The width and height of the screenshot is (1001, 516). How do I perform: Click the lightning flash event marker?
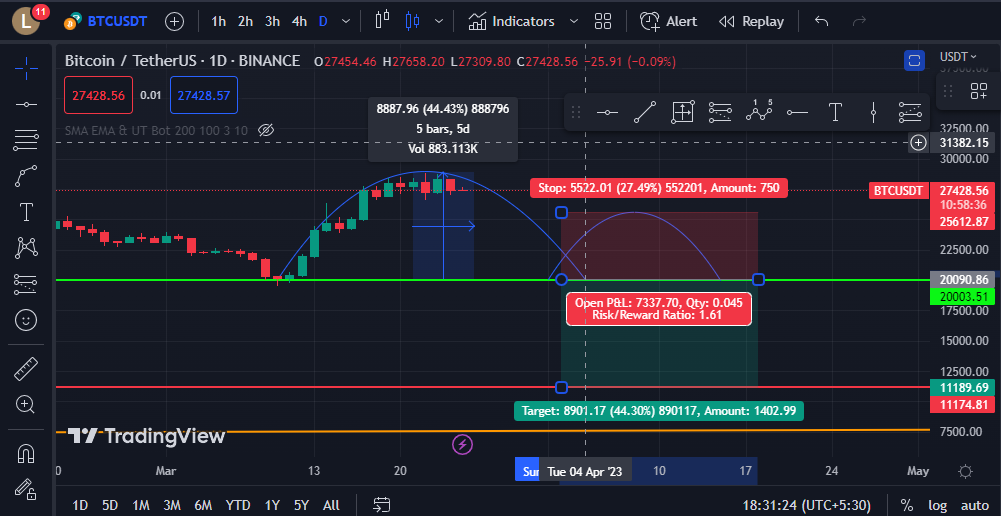(x=462, y=444)
